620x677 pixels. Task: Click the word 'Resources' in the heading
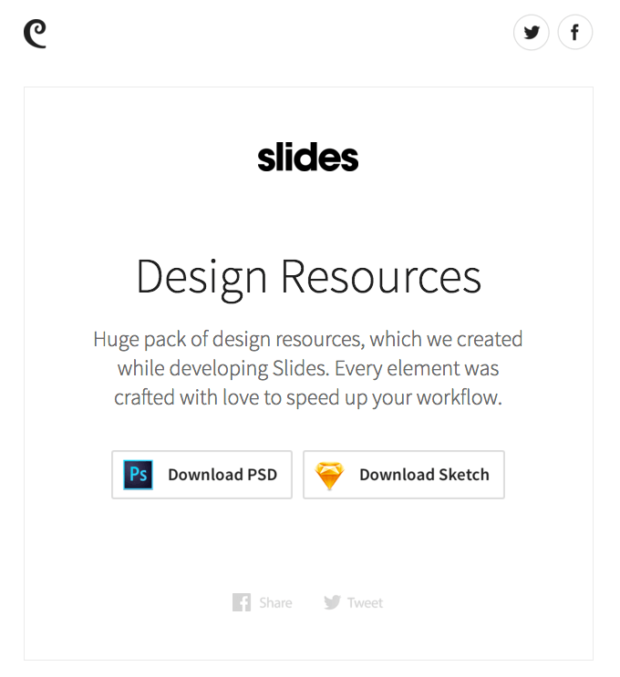(381, 277)
